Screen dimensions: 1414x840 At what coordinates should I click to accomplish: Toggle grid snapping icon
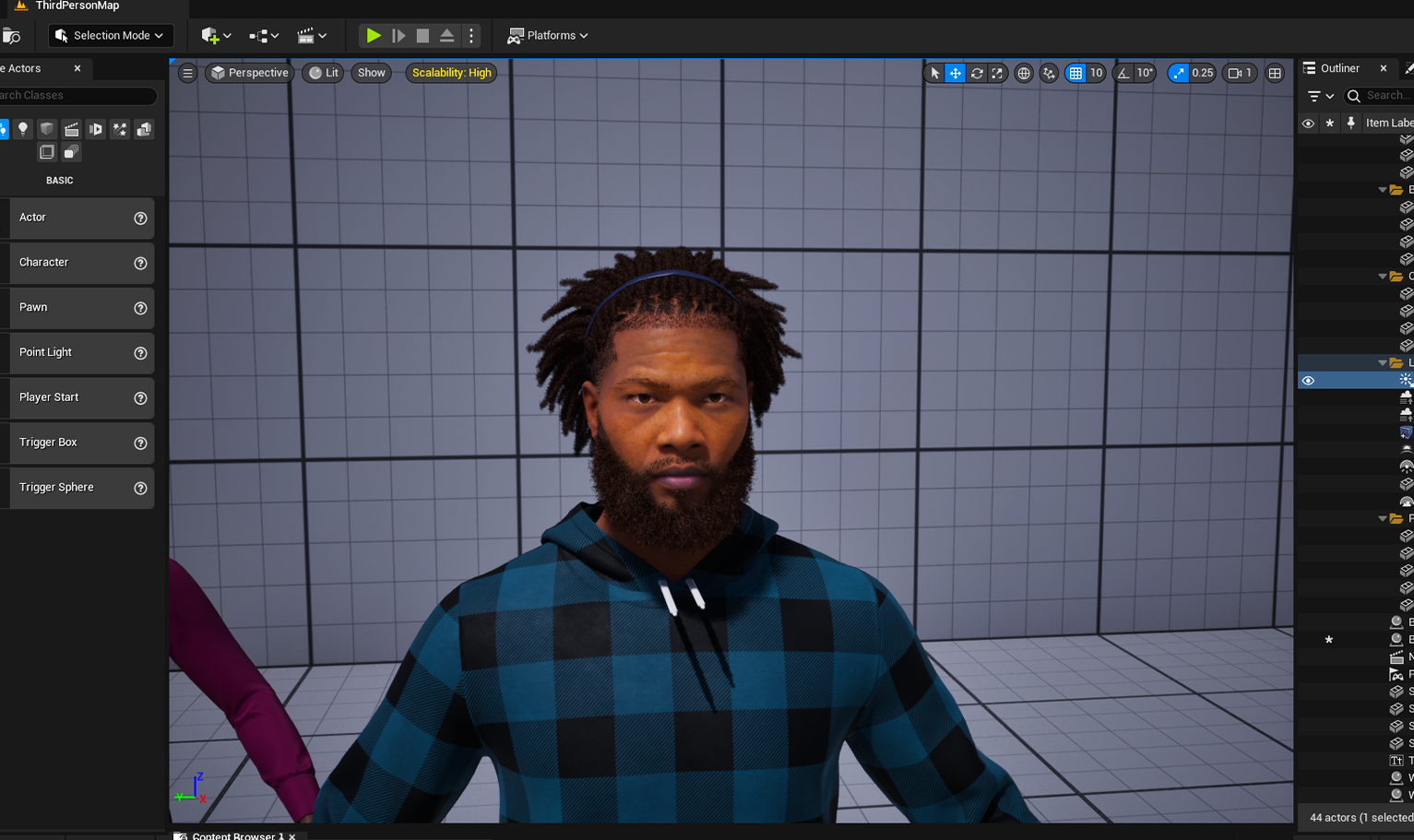click(x=1075, y=73)
